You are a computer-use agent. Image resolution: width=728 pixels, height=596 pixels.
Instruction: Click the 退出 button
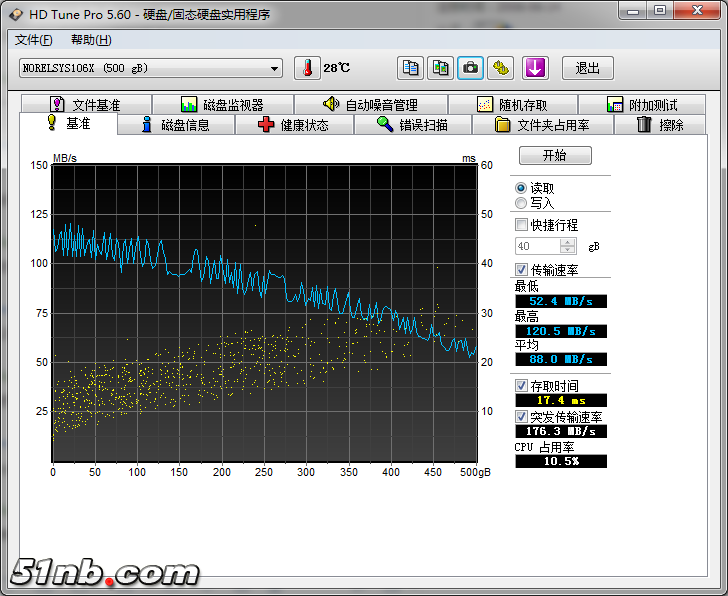click(588, 68)
